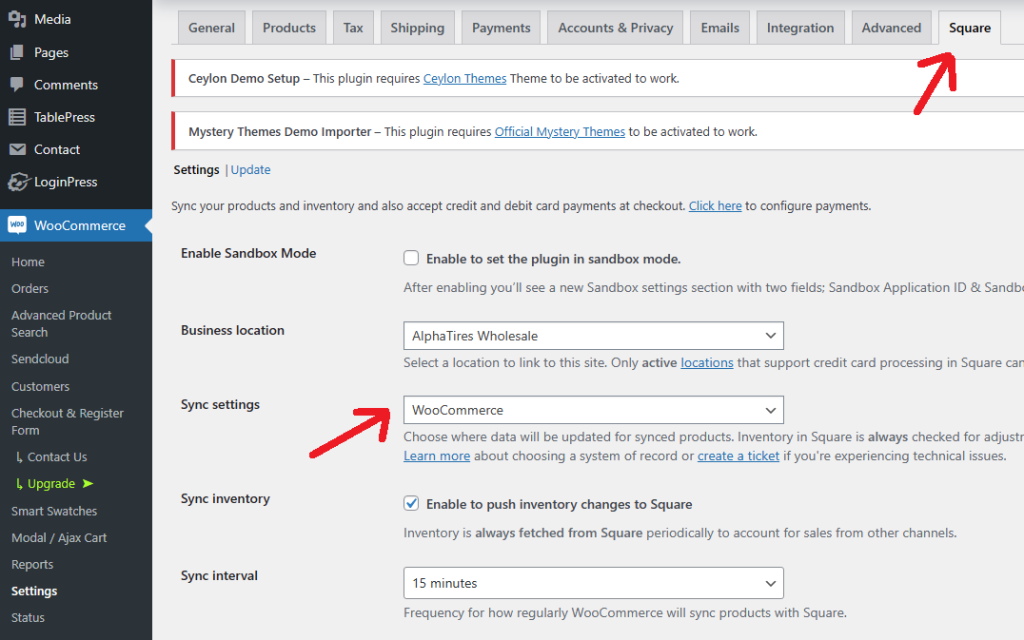
Task: Open the Settings sub-section heading
Action: click(196, 170)
